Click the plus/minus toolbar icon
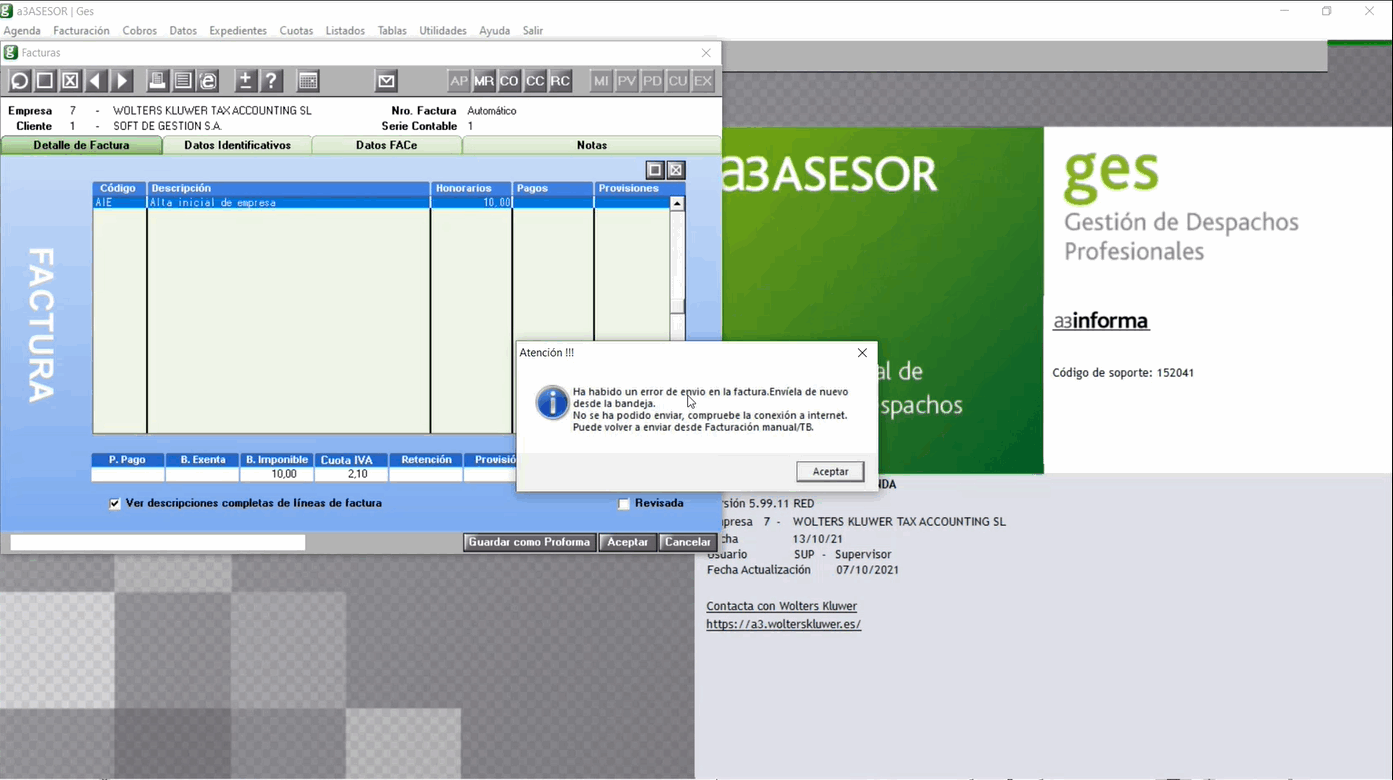The image size is (1393, 780). (245, 81)
